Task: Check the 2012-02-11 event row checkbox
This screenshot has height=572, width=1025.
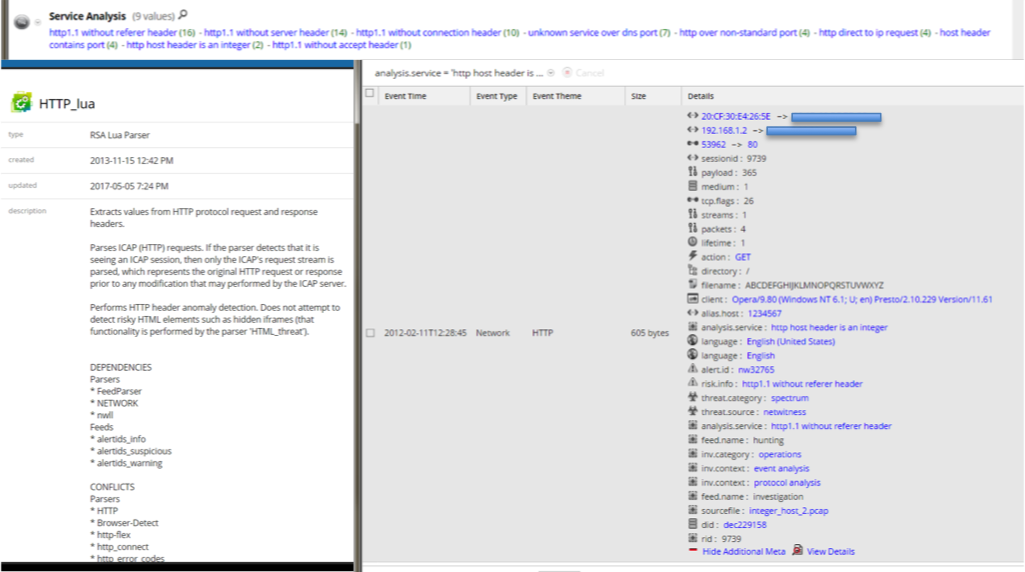Action: click(x=370, y=333)
